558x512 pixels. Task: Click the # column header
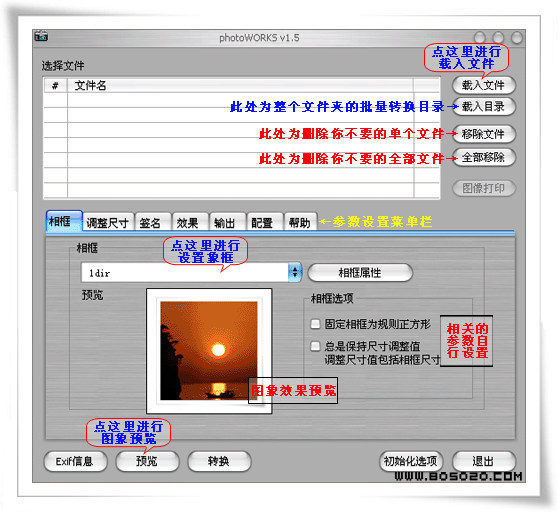tap(56, 85)
